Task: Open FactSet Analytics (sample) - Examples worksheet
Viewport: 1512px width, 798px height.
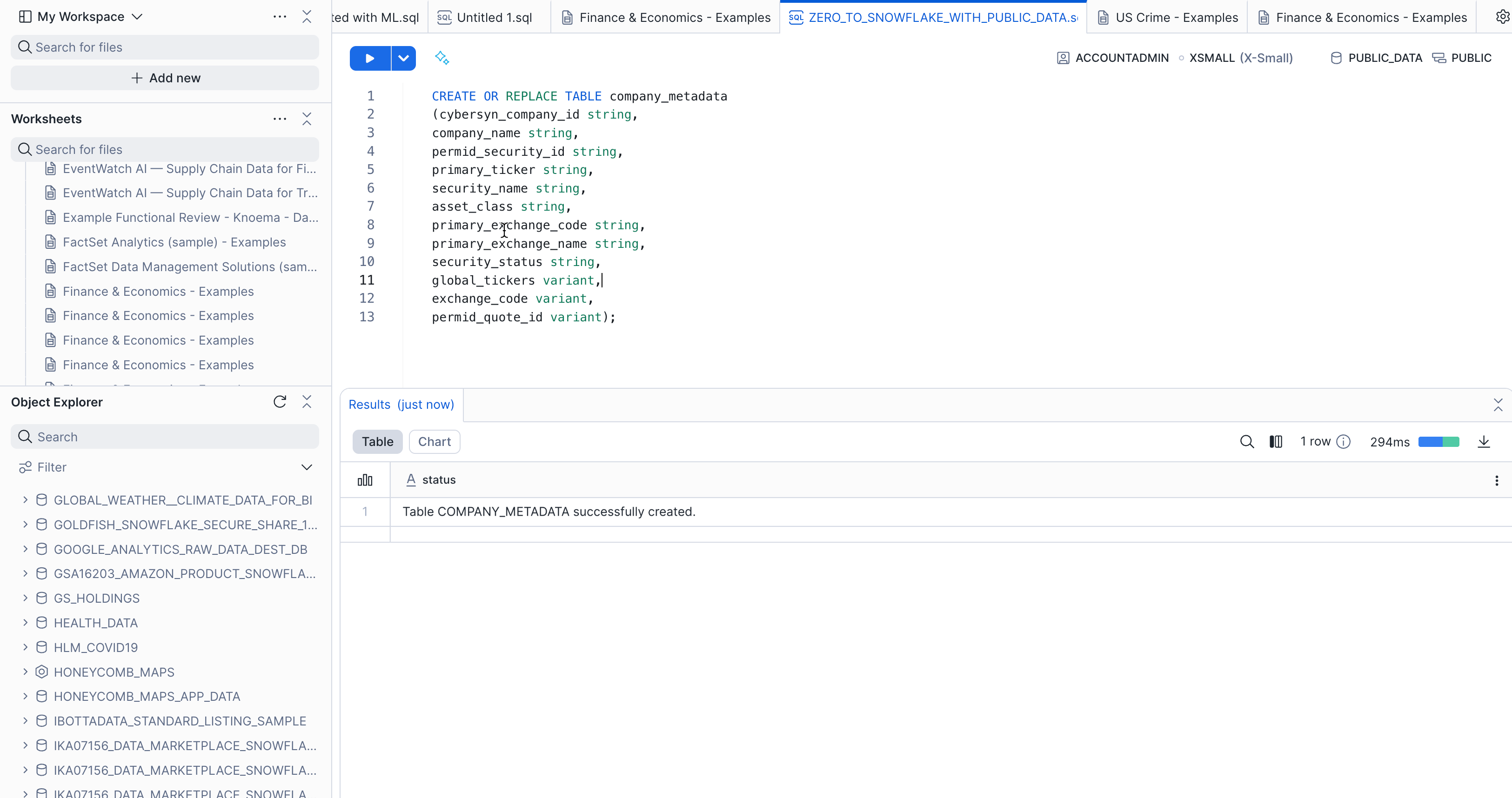Action: pyautogui.click(x=174, y=242)
